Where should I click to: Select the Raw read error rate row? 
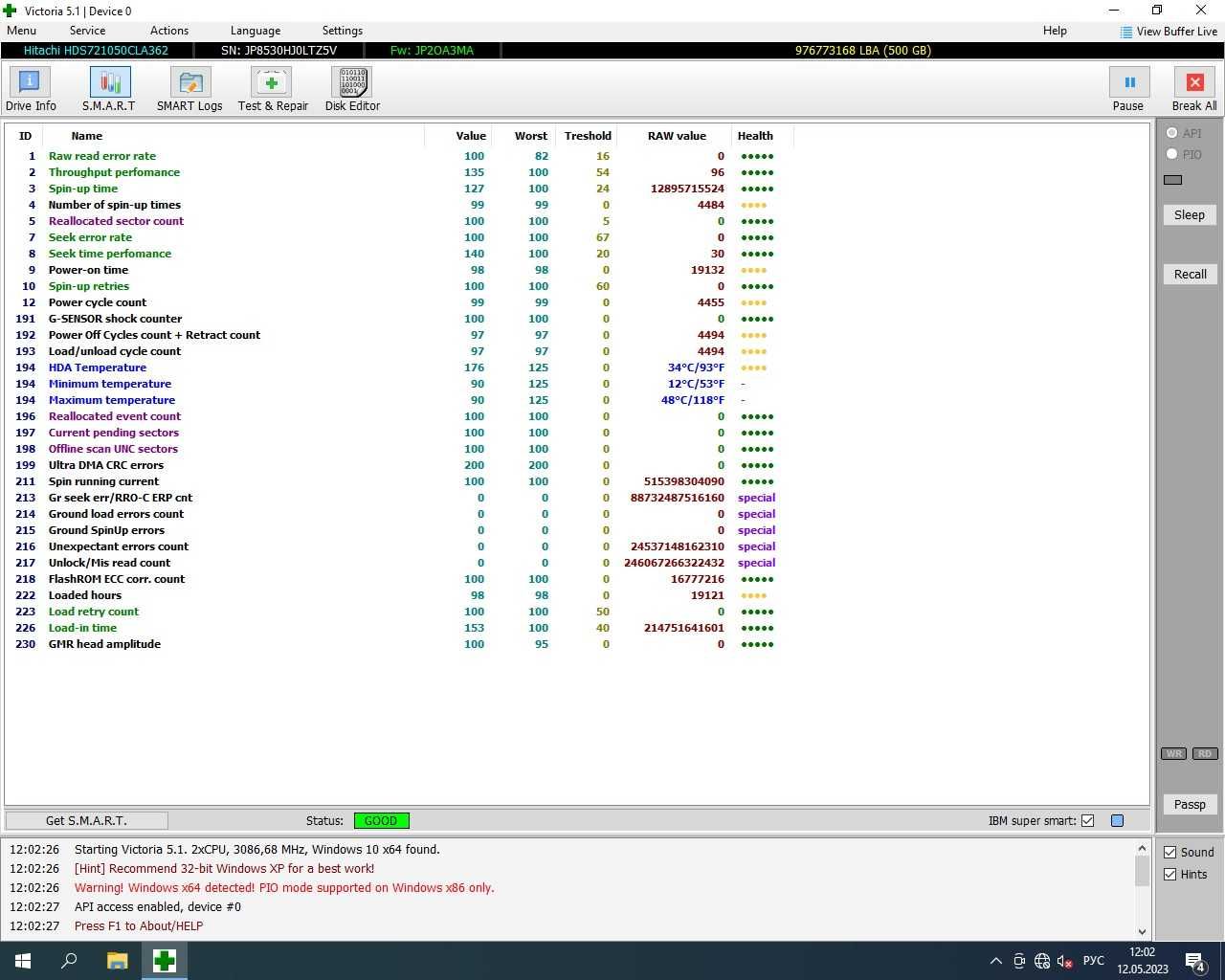click(x=399, y=156)
